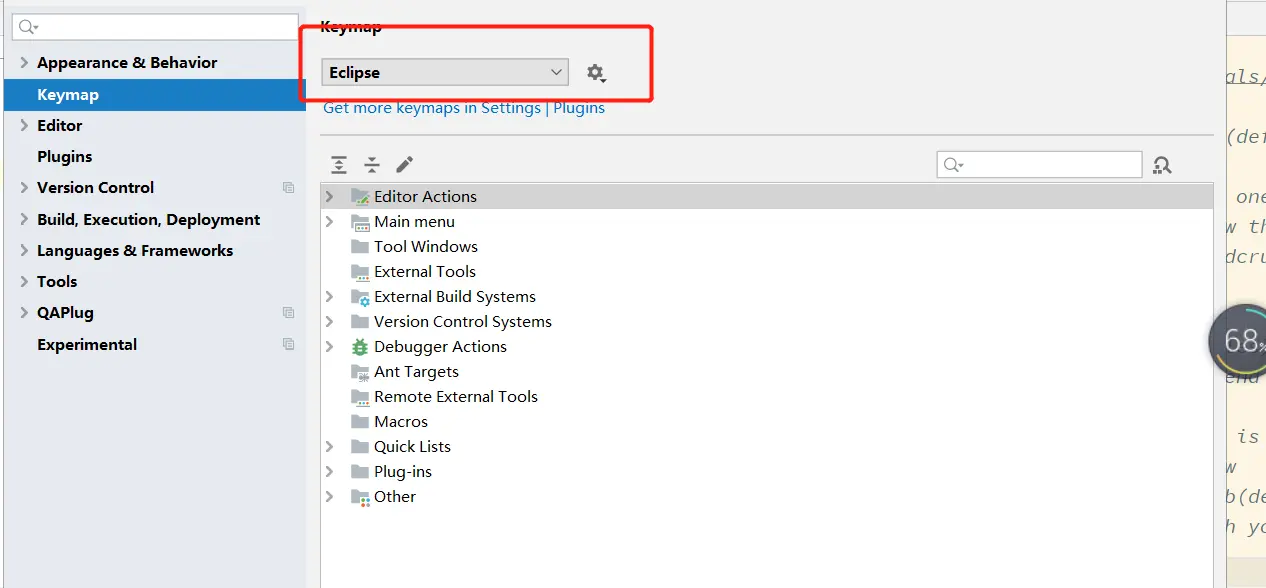The height and width of the screenshot is (588, 1266).
Task: Expand the Editor settings category
Action: (x=24, y=125)
